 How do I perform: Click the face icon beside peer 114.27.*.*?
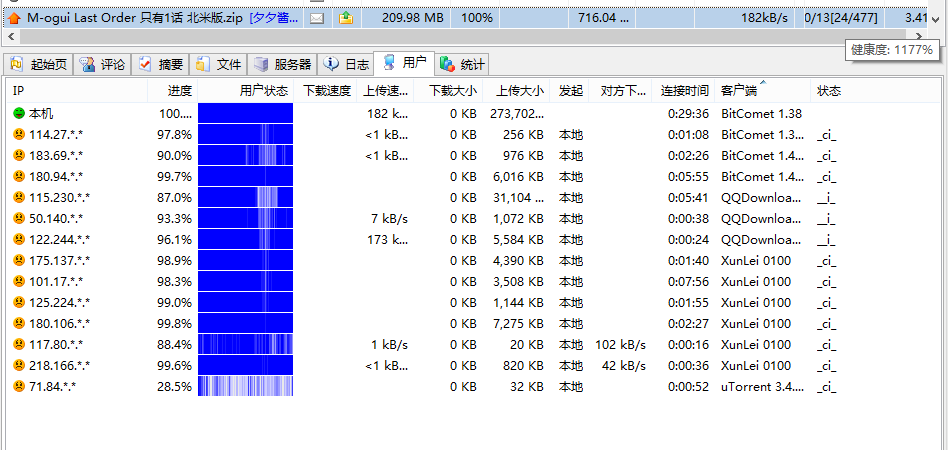pos(19,135)
